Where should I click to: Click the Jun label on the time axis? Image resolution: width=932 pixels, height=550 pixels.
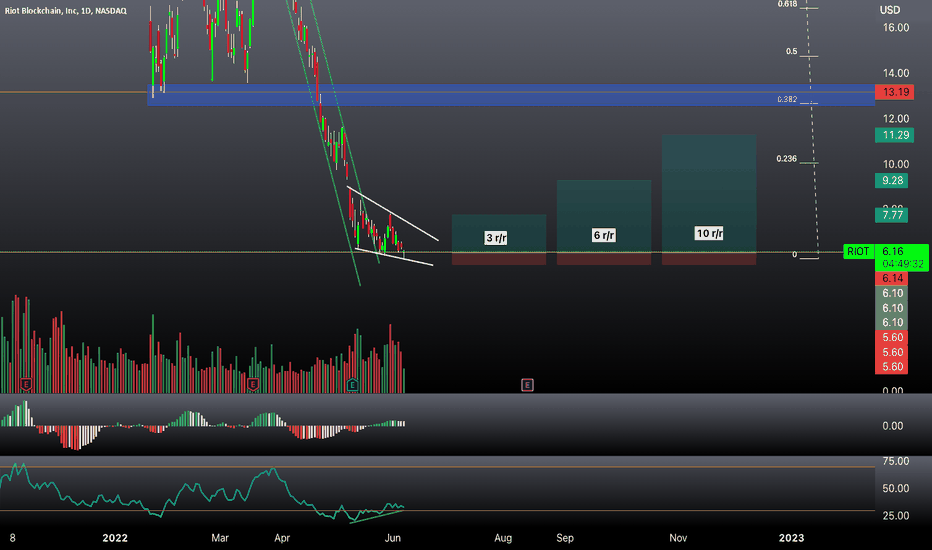(392, 538)
